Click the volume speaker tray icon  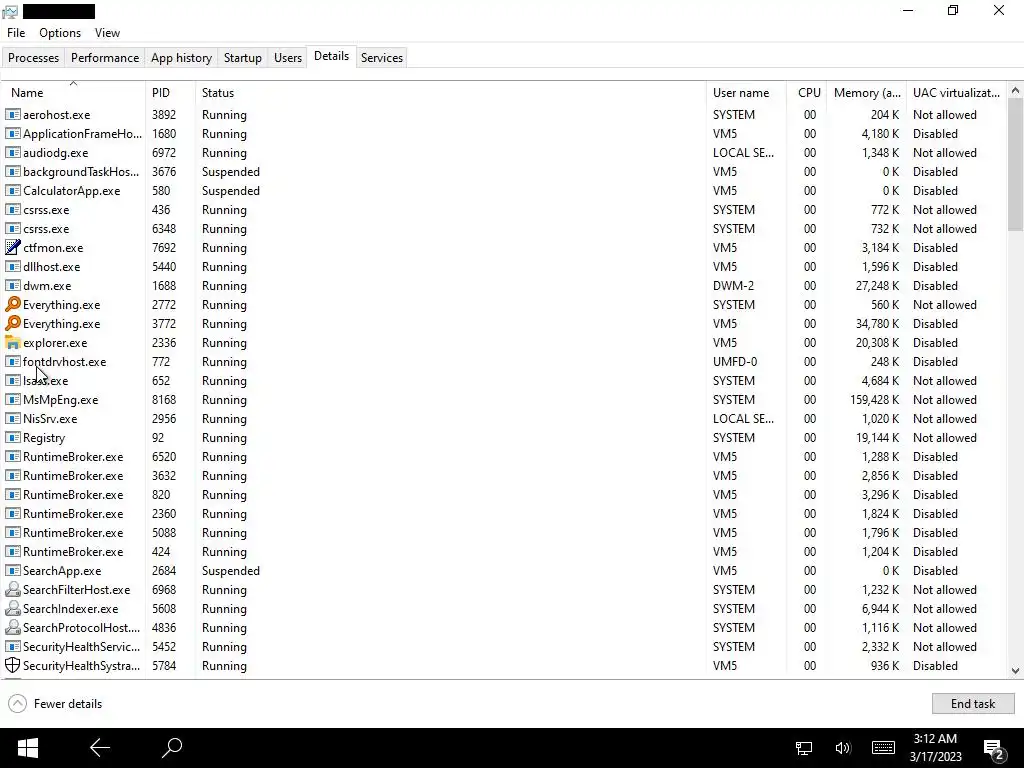click(843, 748)
